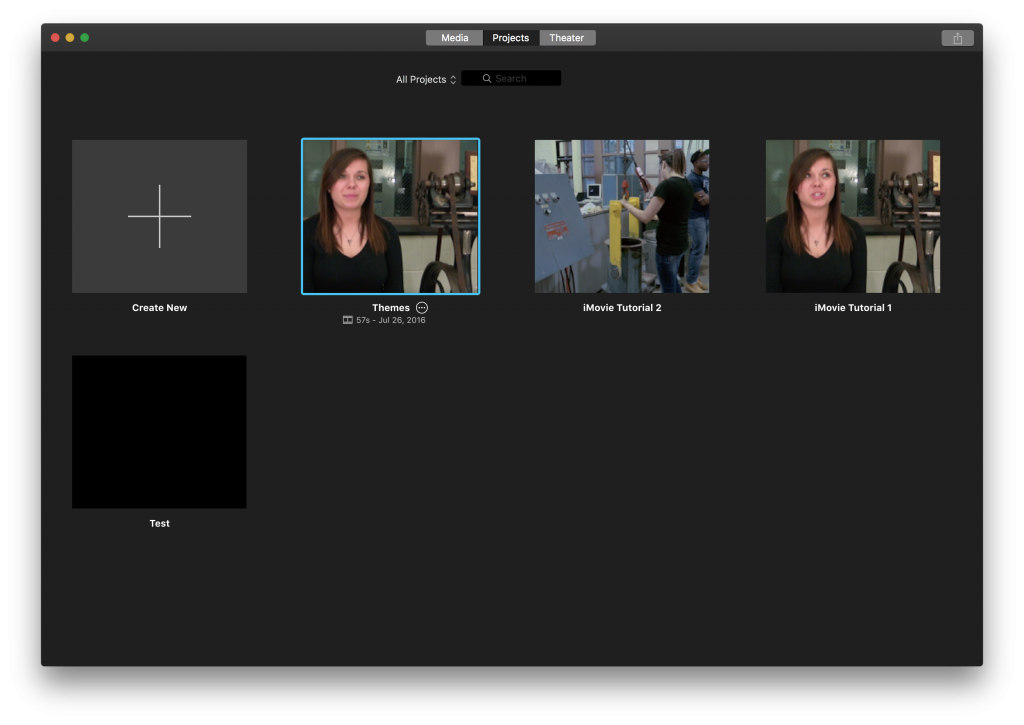
Task: Click the Themes project title
Action: point(391,308)
